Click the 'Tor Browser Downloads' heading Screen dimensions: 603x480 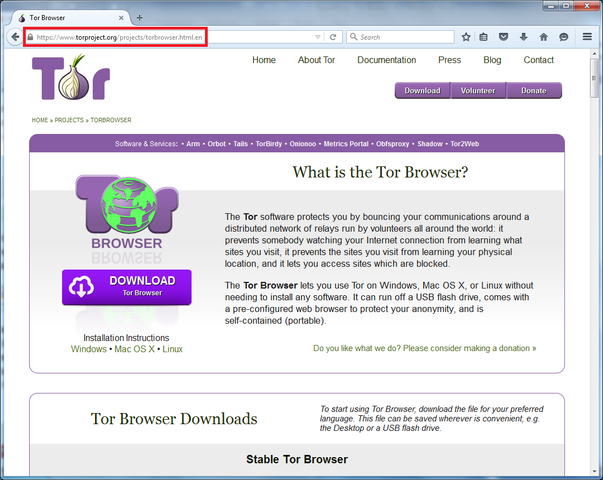(174, 419)
